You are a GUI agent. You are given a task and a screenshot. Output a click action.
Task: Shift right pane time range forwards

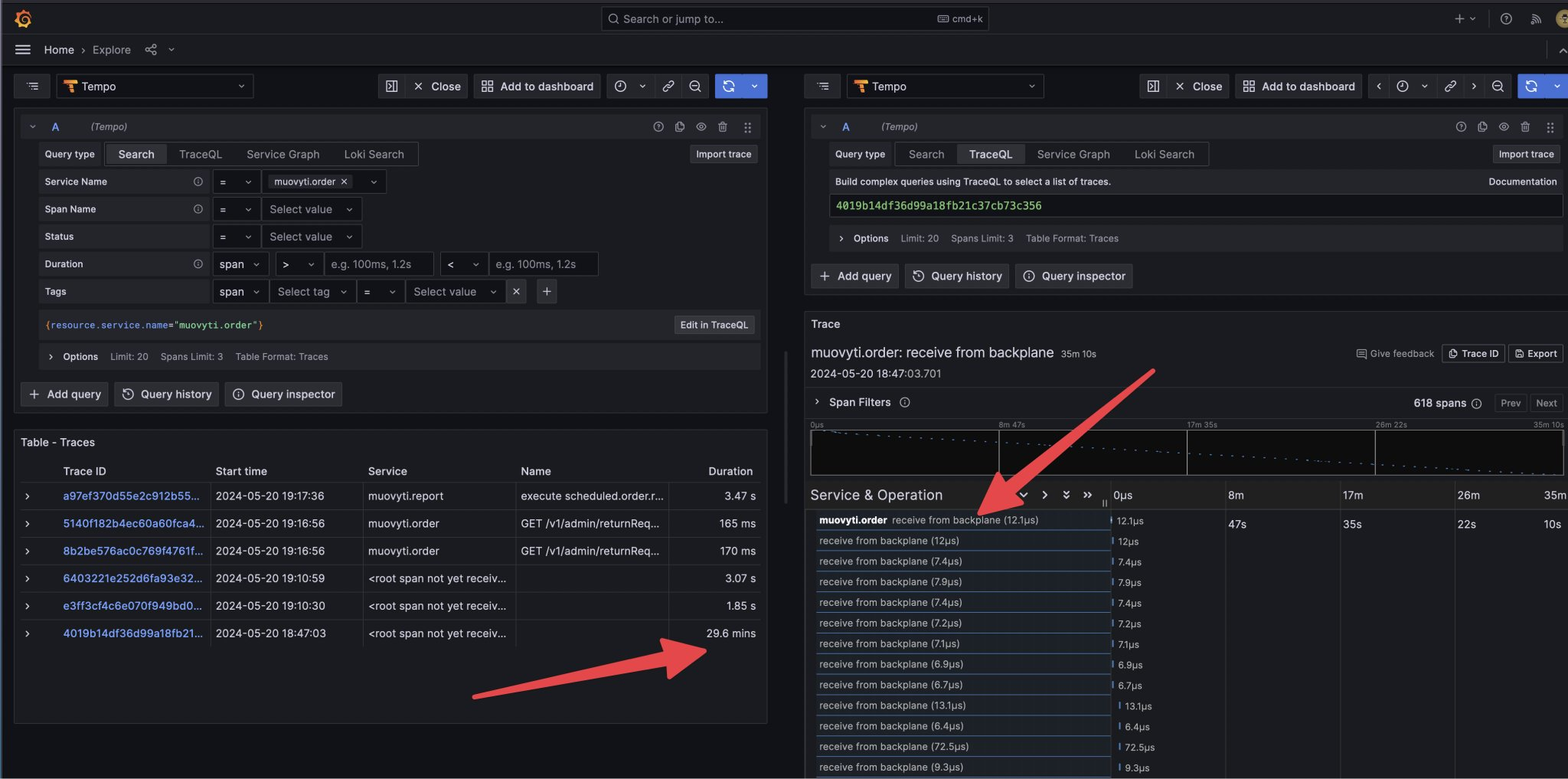pyautogui.click(x=1474, y=87)
